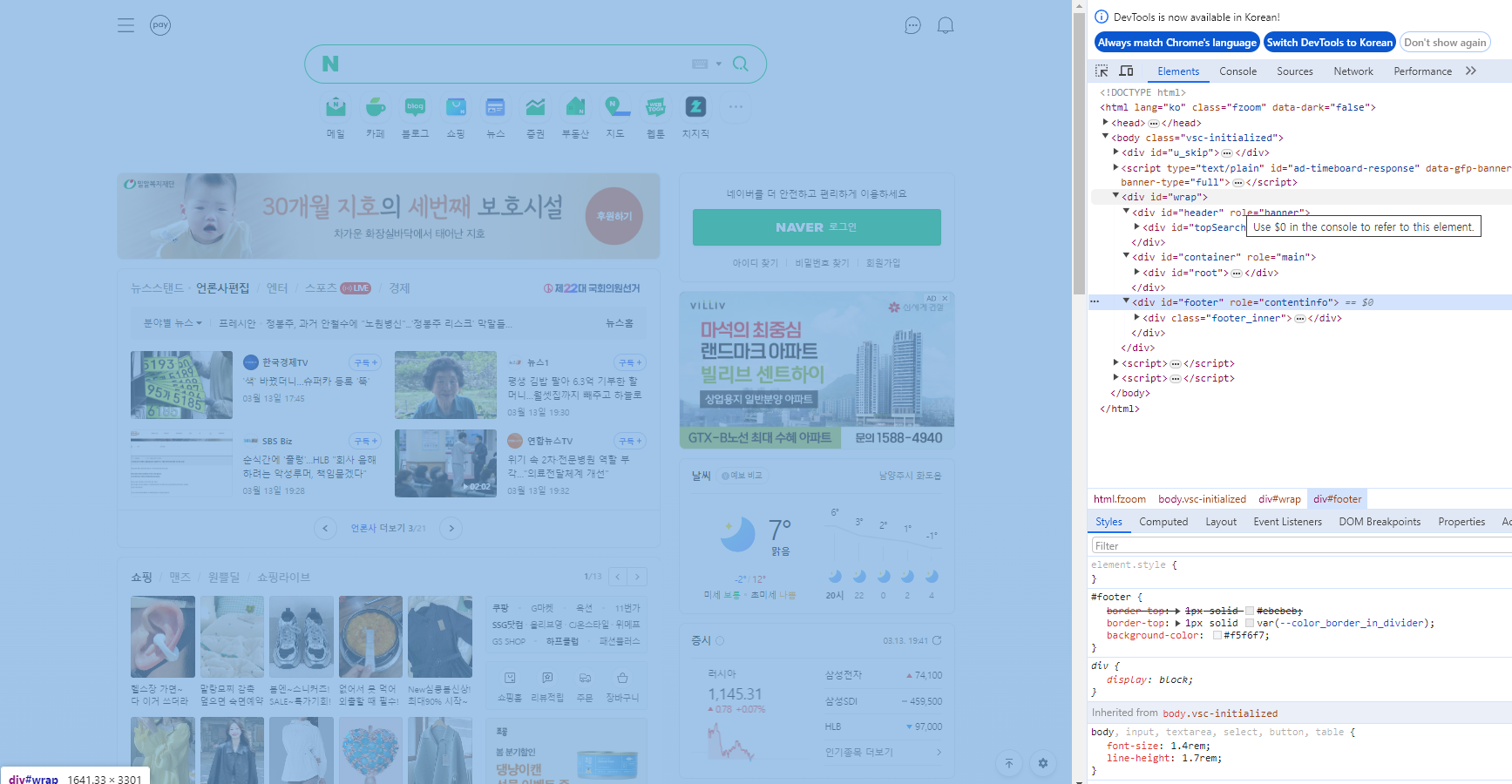This screenshot has height=784, width=1512.
Task: Expand the div#topSearchWrap node
Action: click(x=1136, y=226)
